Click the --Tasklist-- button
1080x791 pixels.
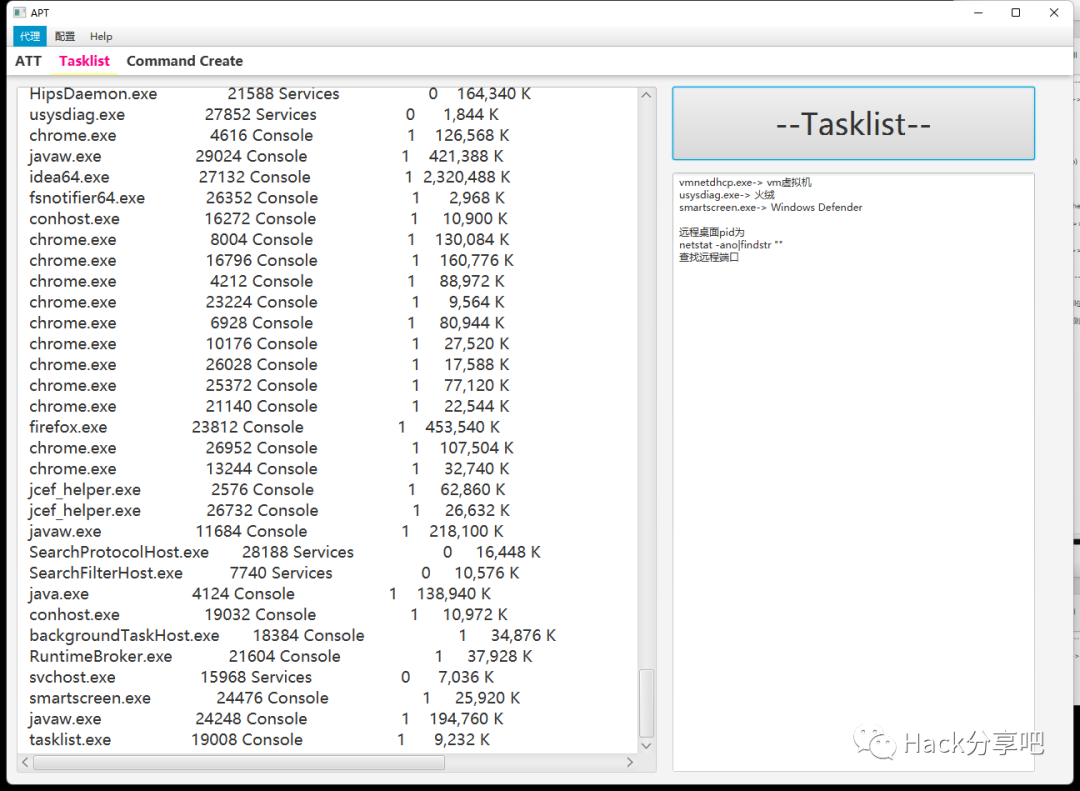coord(853,123)
